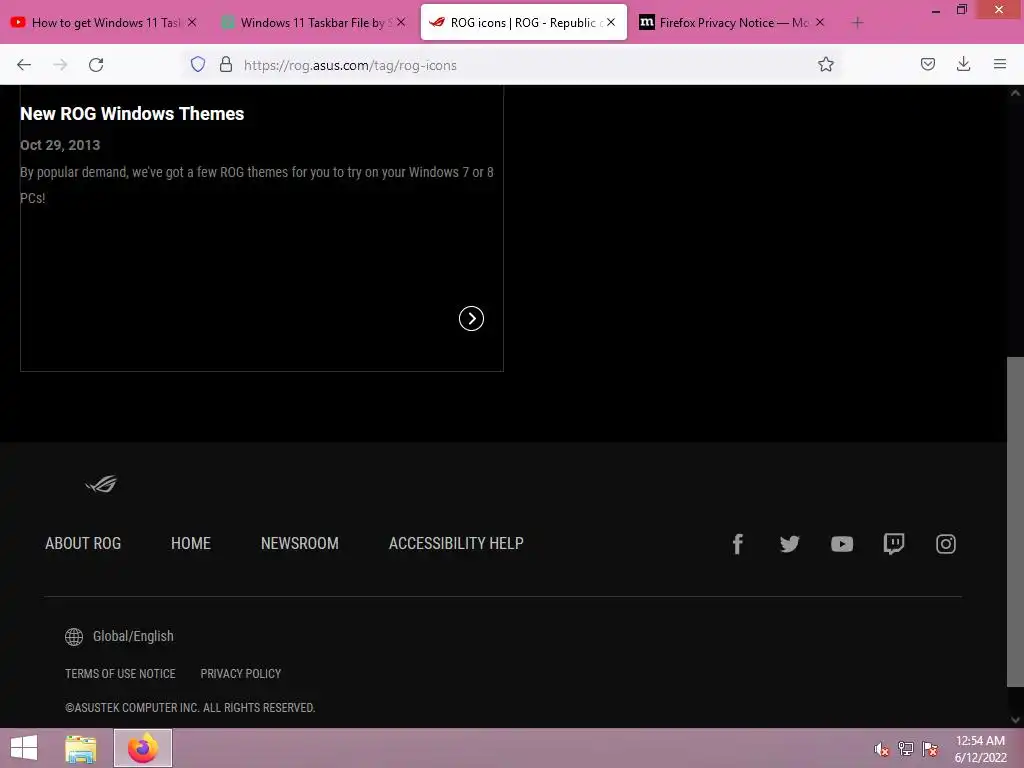The width and height of the screenshot is (1024, 768).
Task: Open the Firefox hamburger menu
Action: tap(1000, 64)
